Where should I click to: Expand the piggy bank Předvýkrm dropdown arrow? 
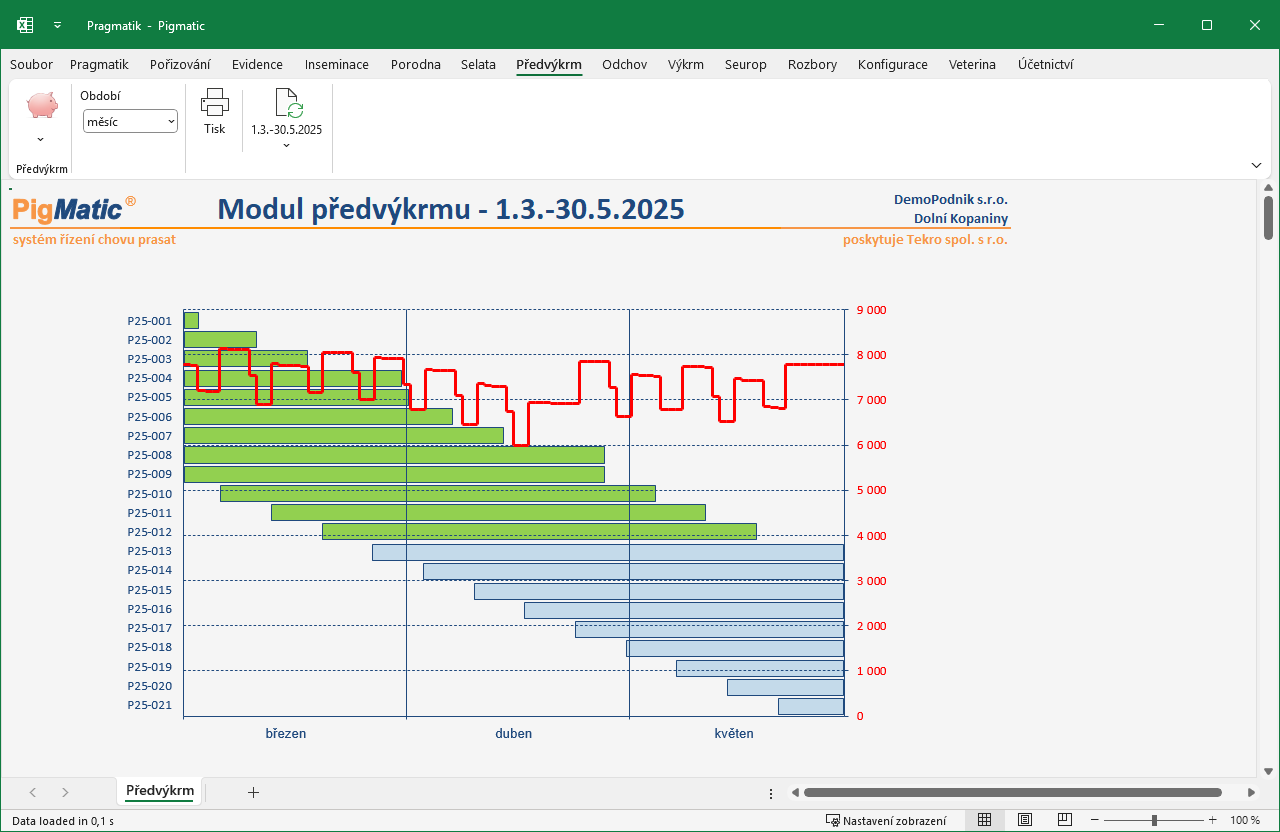(x=41, y=140)
